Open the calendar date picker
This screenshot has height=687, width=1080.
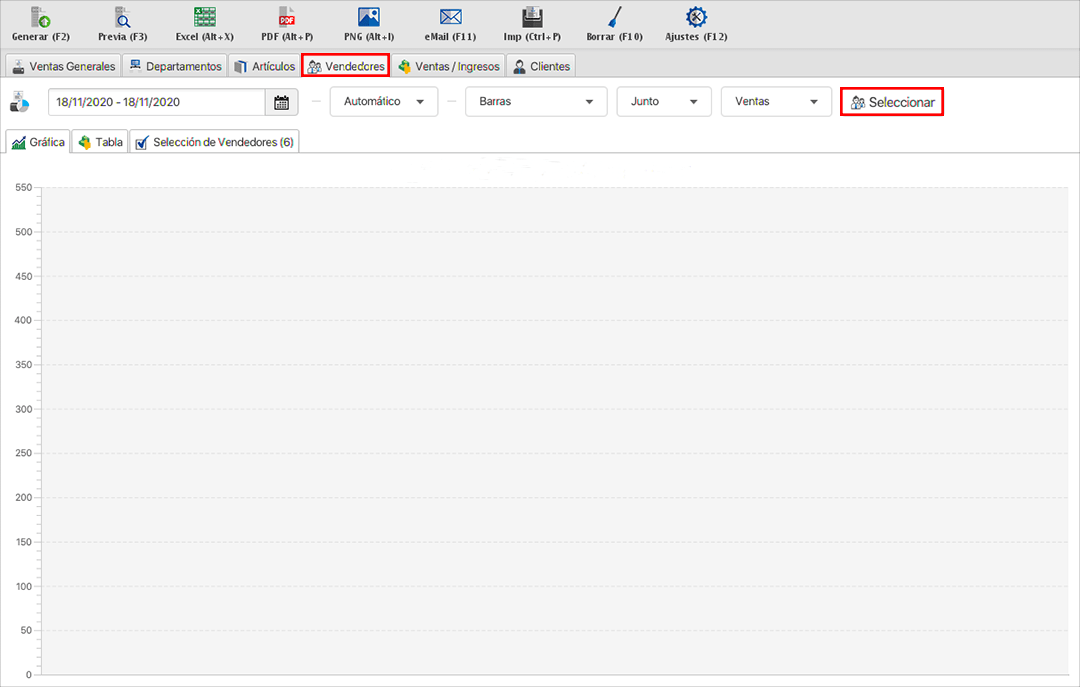[281, 102]
